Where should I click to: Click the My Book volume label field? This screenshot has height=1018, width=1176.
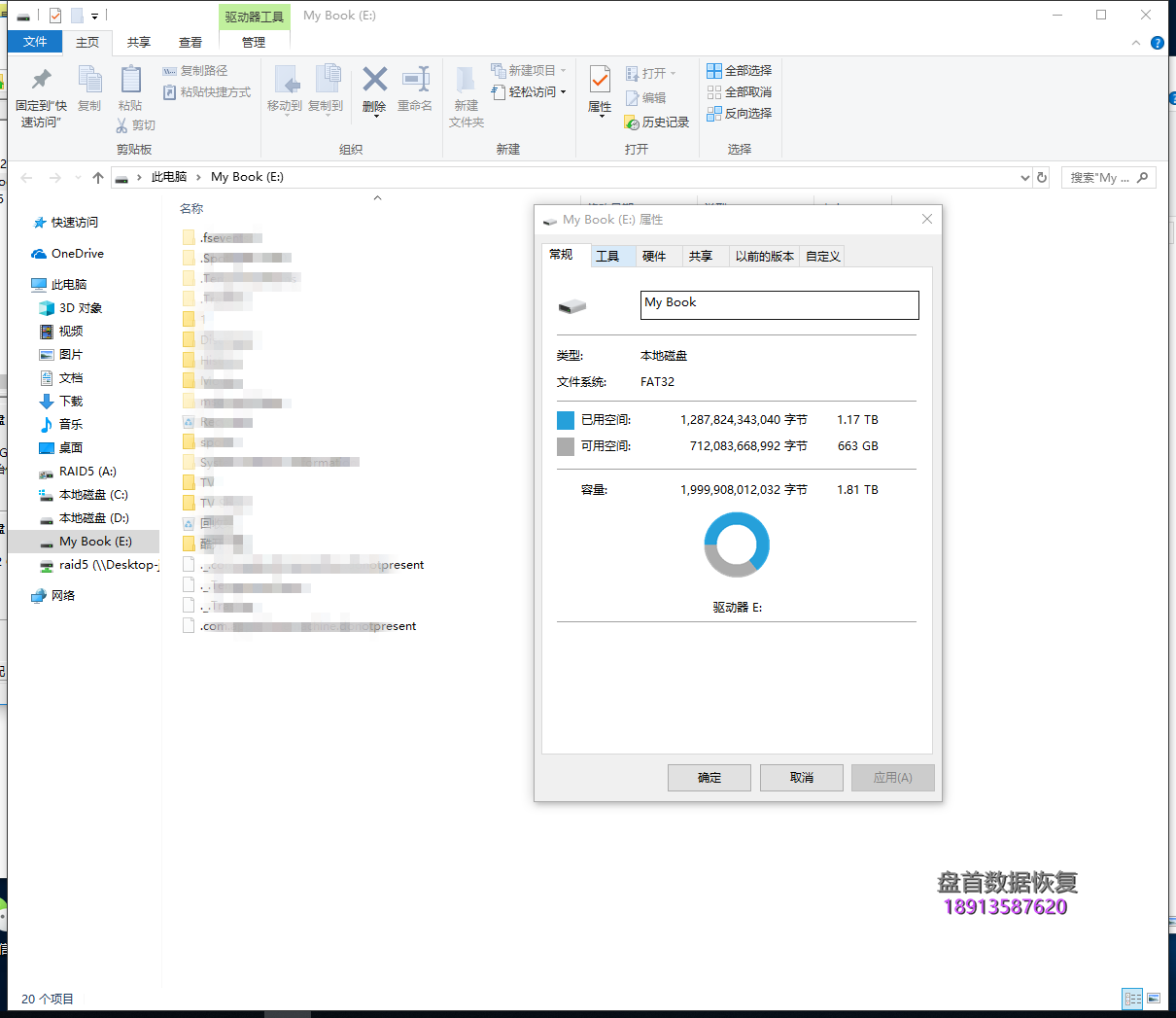tap(778, 304)
